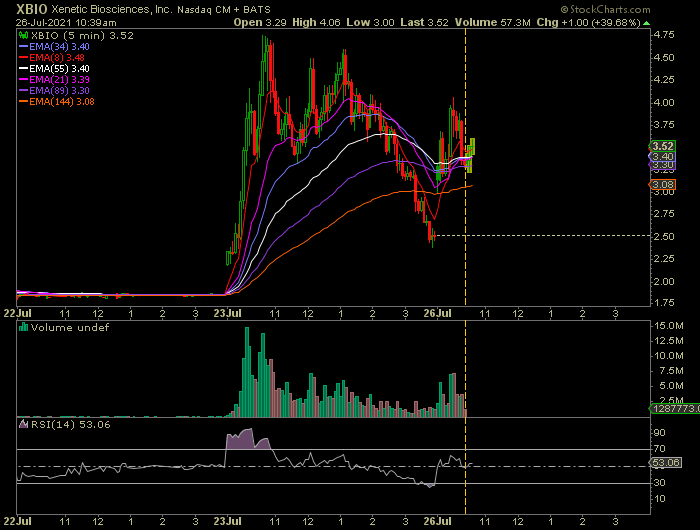Click the green 3.52 last price tag on the price axis

[x=662, y=146]
